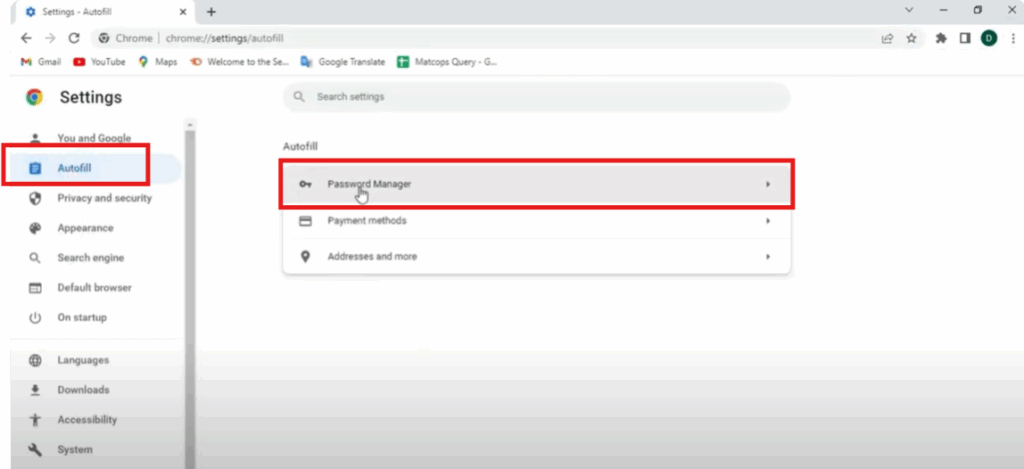Open the Gmail bookmark
The image size is (1024, 469).
pos(41,62)
